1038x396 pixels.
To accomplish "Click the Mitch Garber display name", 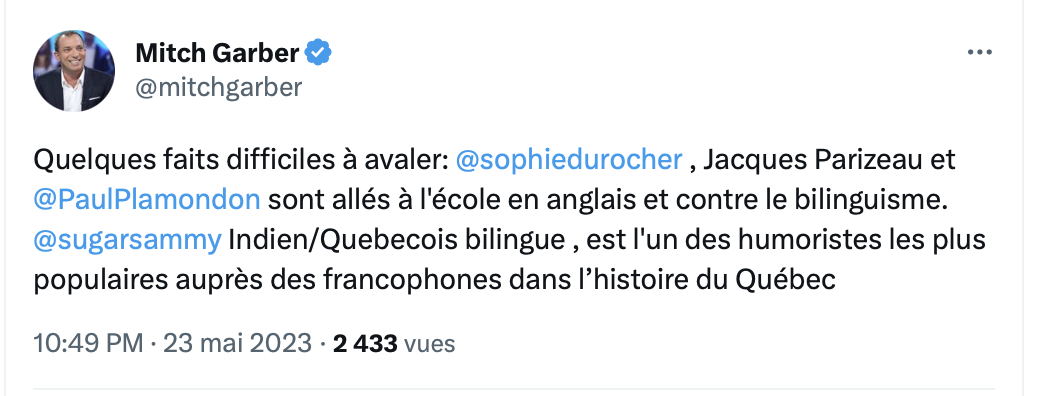I will 217,53.
